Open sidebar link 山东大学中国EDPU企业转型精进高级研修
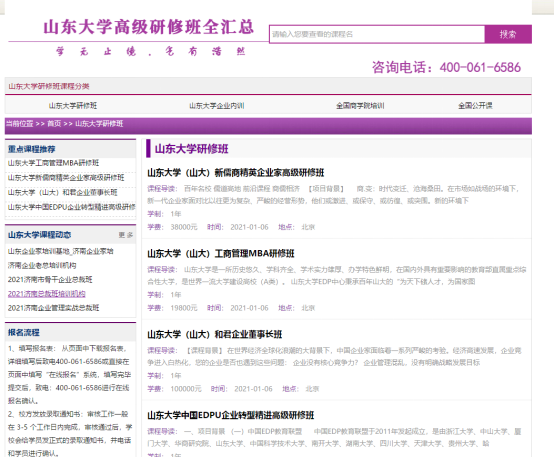 pos(72,207)
